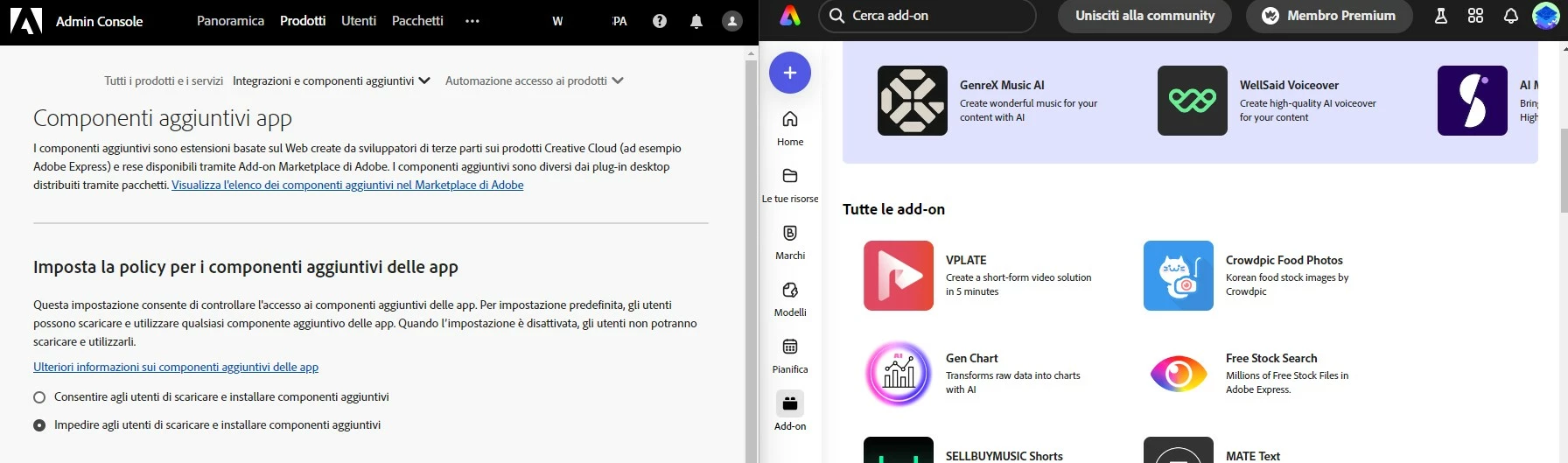This screenshot has height=463, width=1568.
Task: Click Membro Premium button
Action: (1329, 16)
